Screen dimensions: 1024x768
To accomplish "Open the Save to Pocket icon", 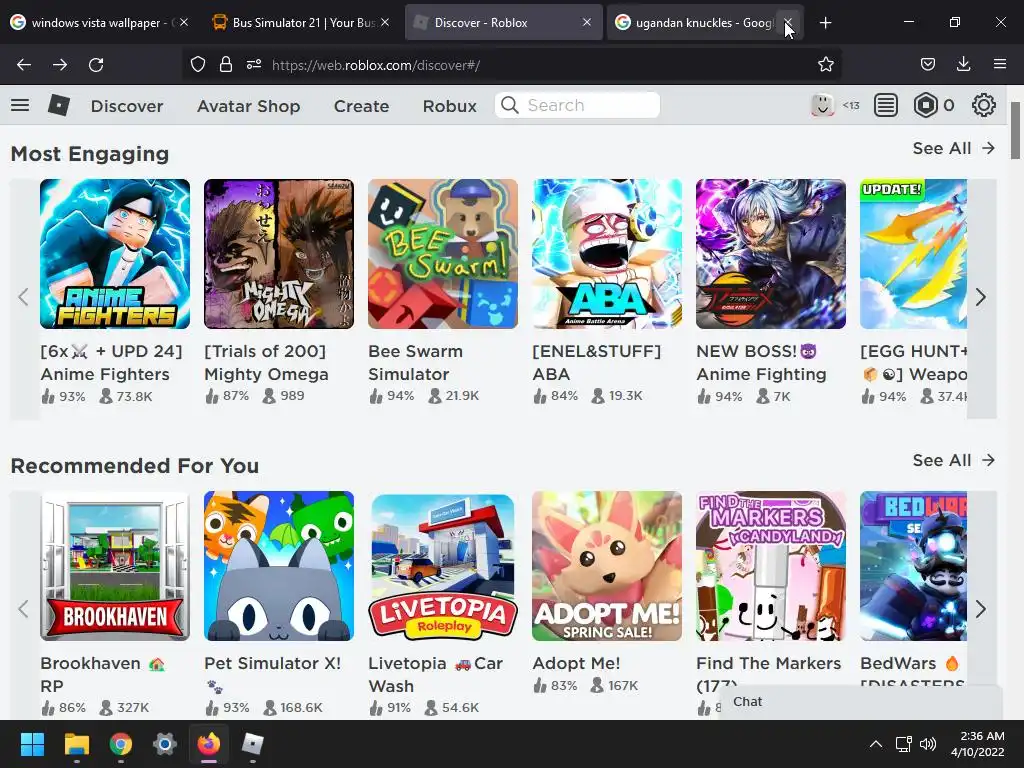I will tap(927, 65).
